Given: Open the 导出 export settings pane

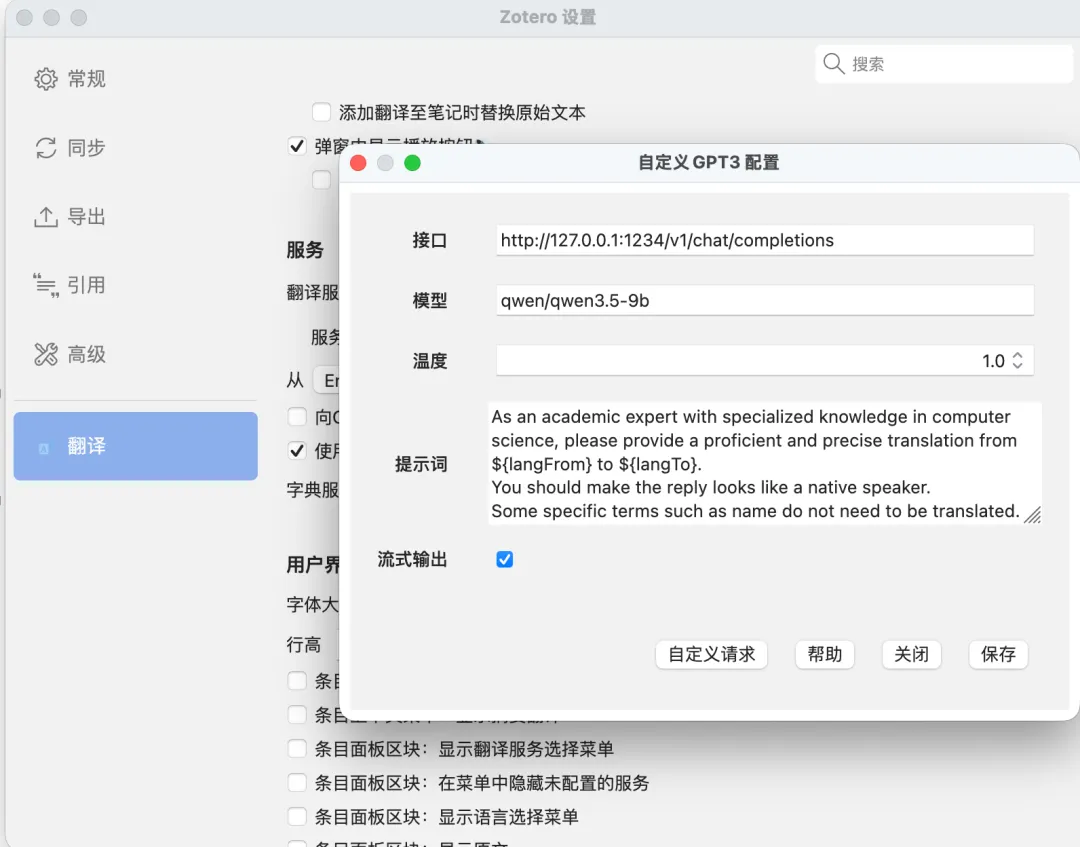Looking at the screenshot, I should point(70,216).
